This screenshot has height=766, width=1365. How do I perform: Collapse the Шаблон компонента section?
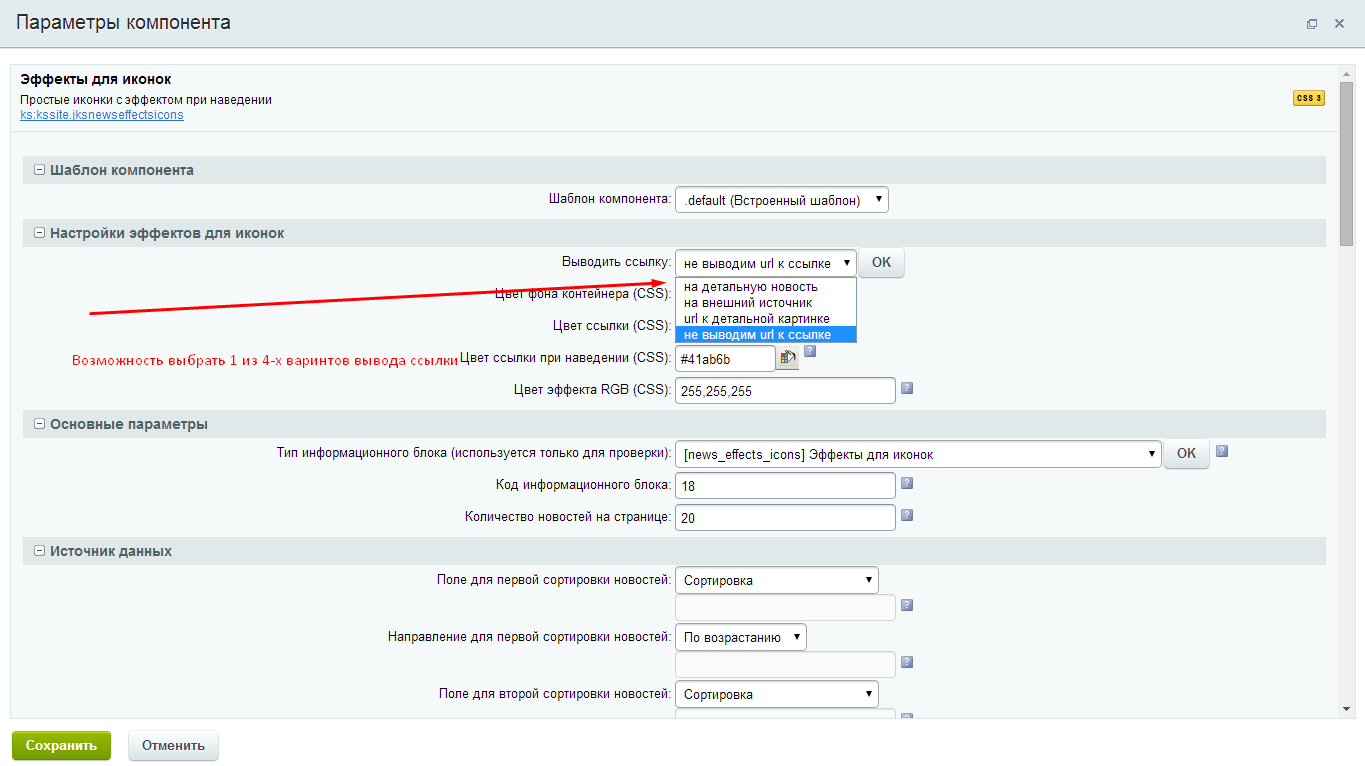(x=40, y=170)
